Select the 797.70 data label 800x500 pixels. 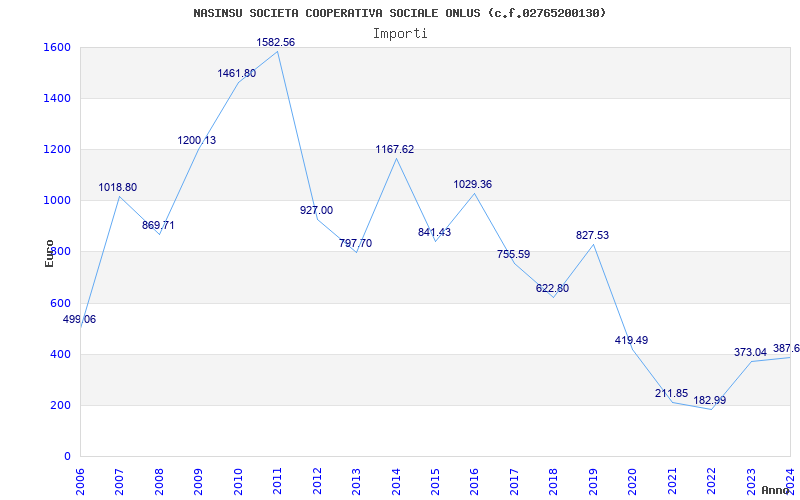click(356, 243)
